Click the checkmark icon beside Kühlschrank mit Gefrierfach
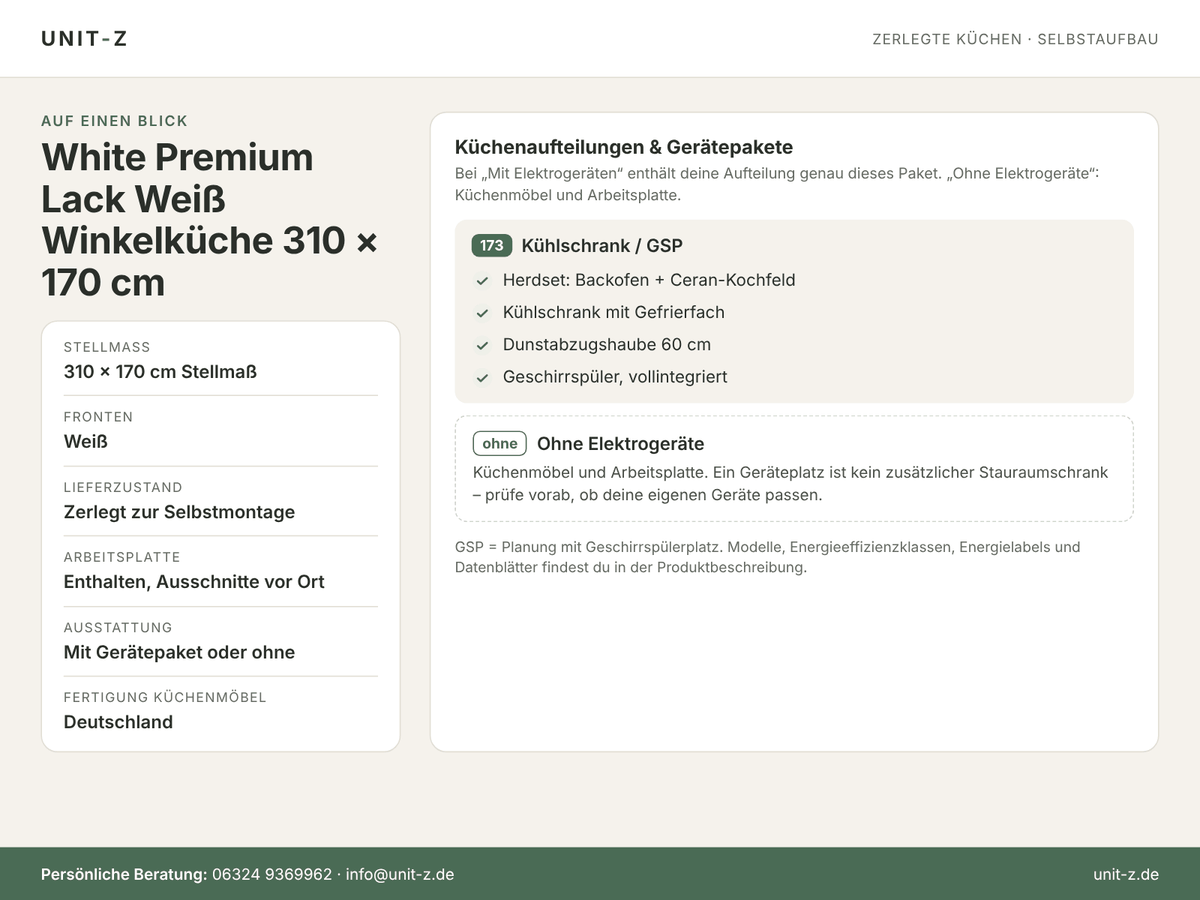 point(482,313)
